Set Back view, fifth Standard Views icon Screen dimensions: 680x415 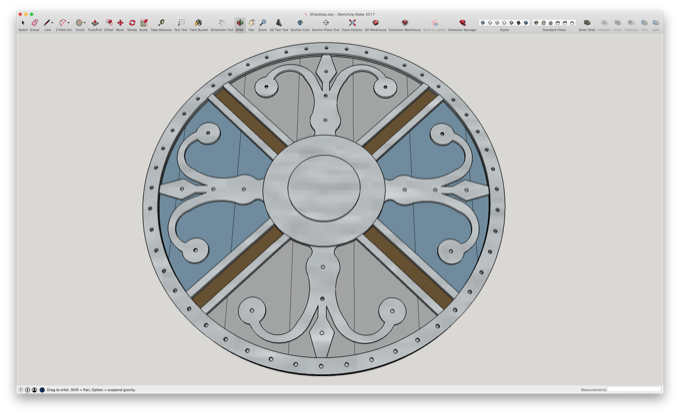(x=565, y=23)
